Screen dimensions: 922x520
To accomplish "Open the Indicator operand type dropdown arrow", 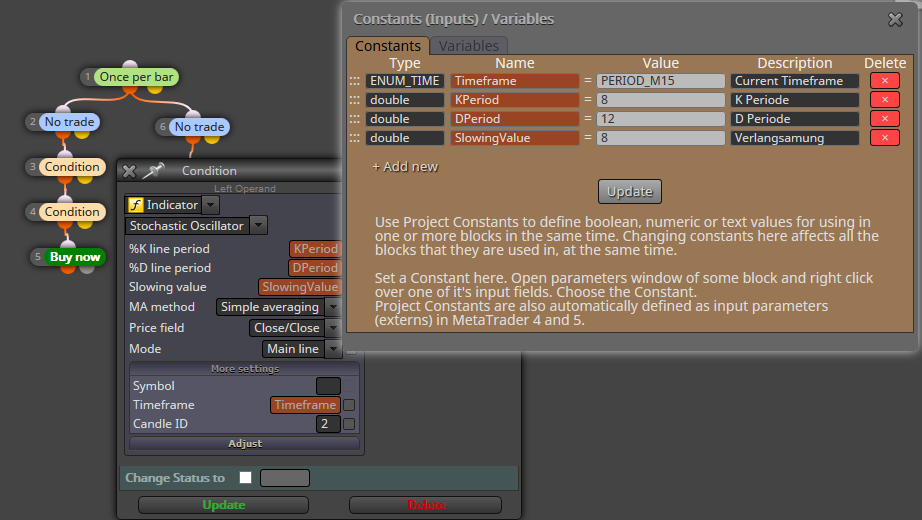I will point(211,205).
